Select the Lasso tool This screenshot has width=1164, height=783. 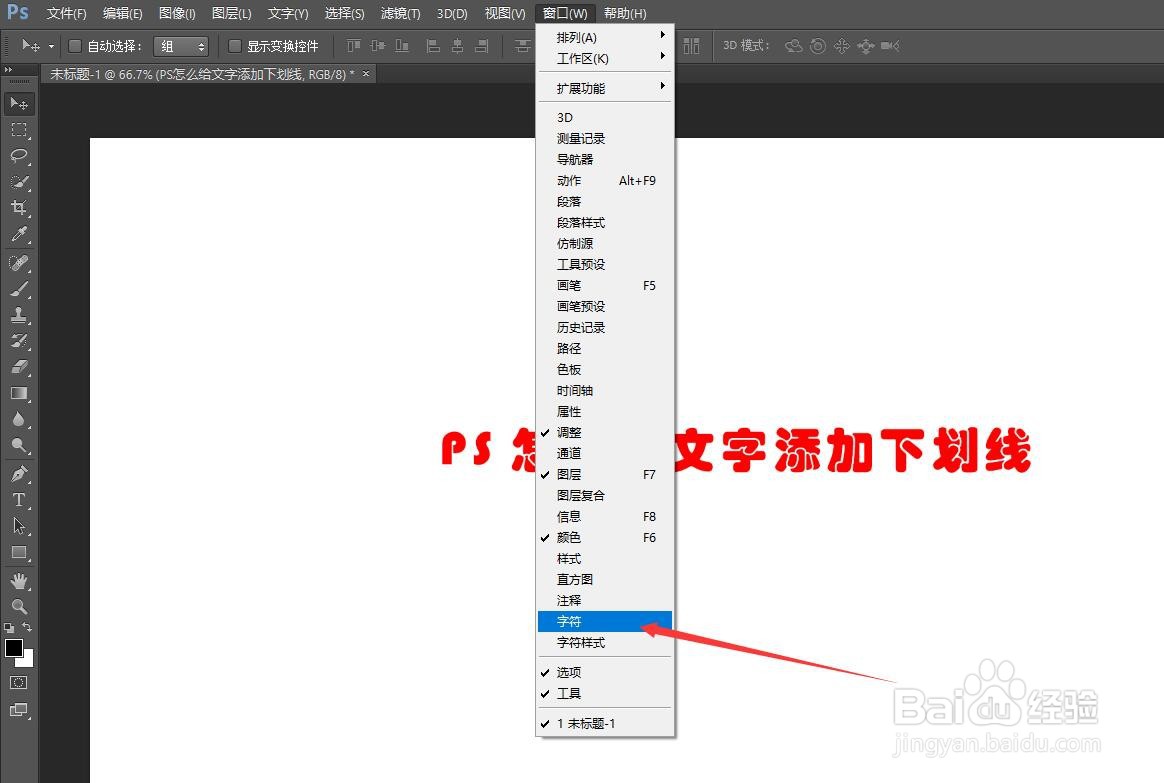coord(19,156)
